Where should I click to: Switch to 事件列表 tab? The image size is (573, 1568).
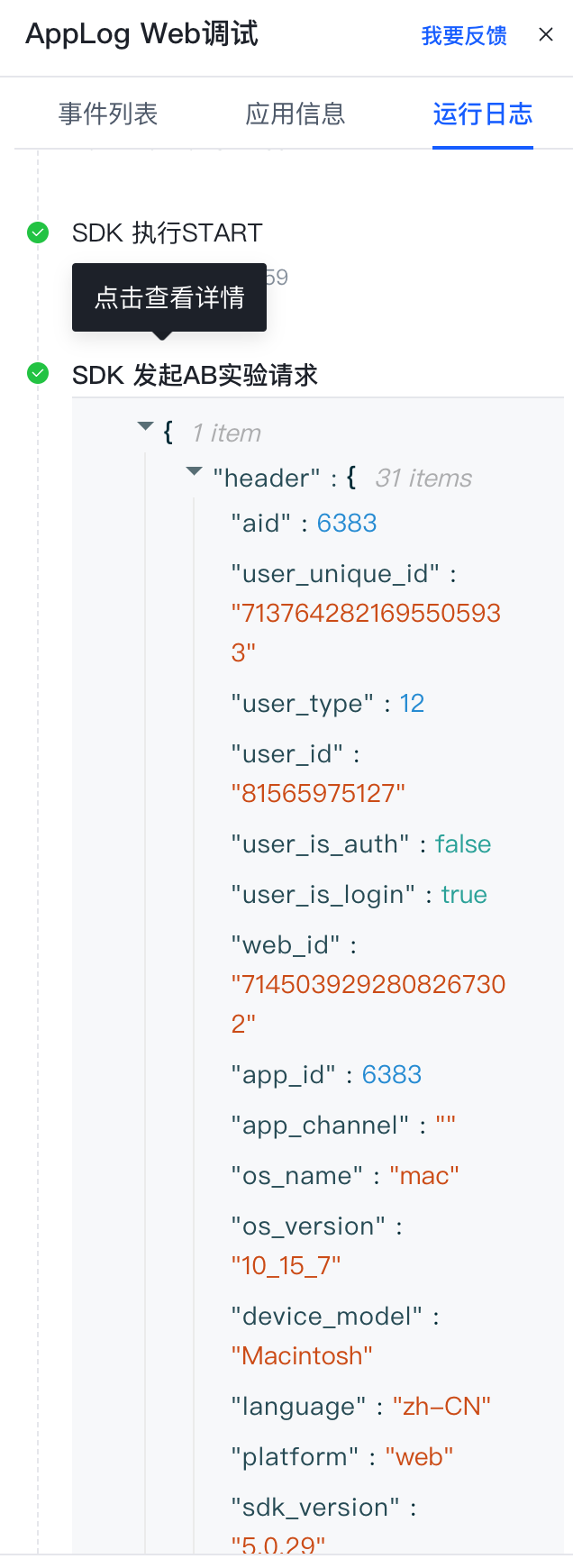tap(108, 114)
